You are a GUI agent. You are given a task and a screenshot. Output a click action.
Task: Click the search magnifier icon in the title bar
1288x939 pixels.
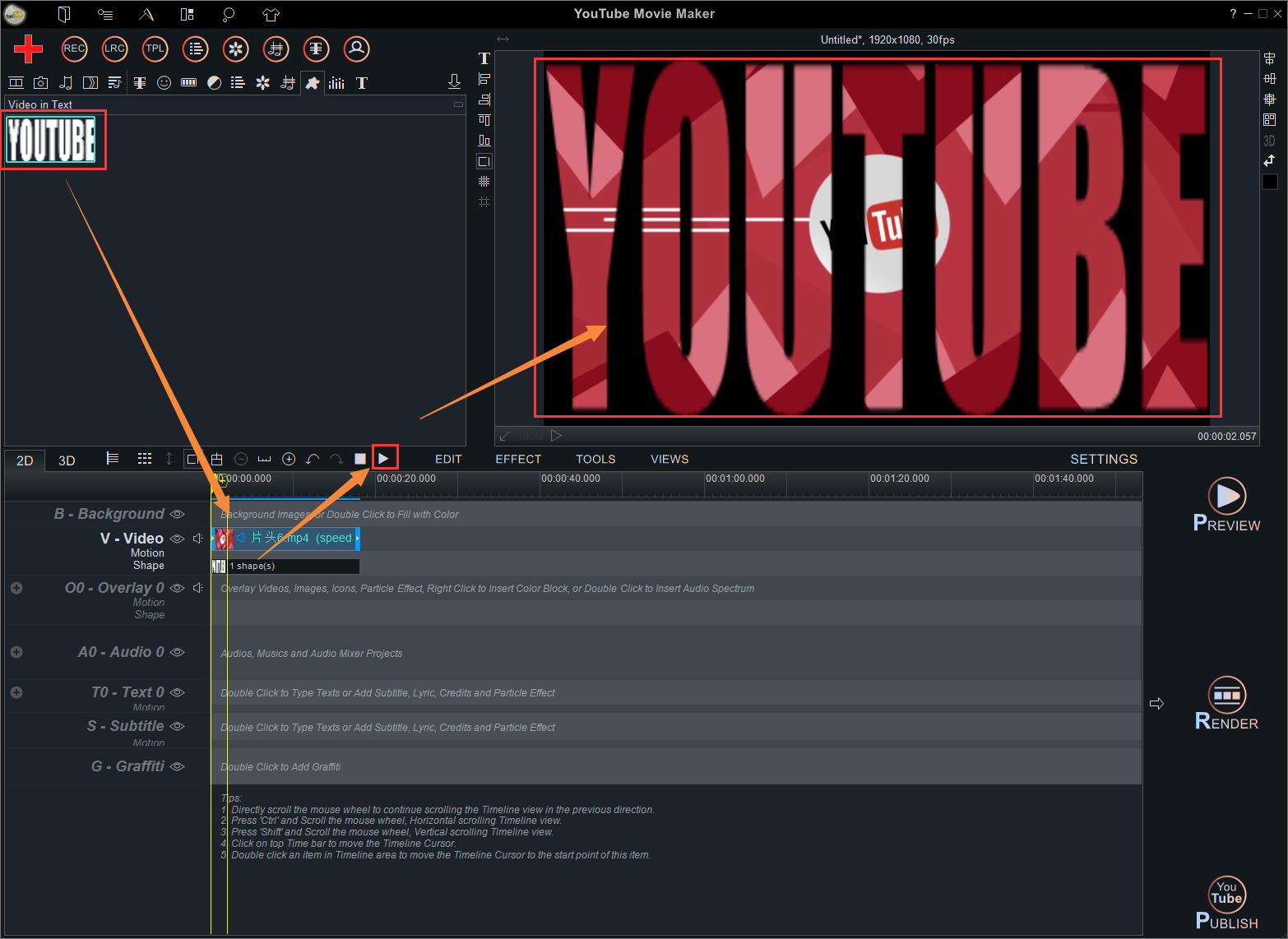[x=229, y=14]
